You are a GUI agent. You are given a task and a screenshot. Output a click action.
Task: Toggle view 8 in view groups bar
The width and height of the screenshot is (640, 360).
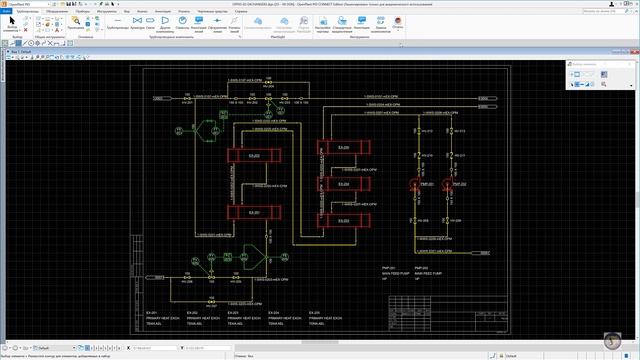119,348
